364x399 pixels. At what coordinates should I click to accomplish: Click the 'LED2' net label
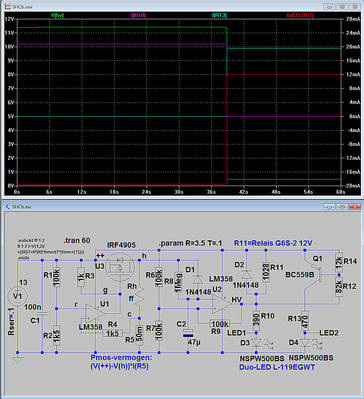[329, 332]
